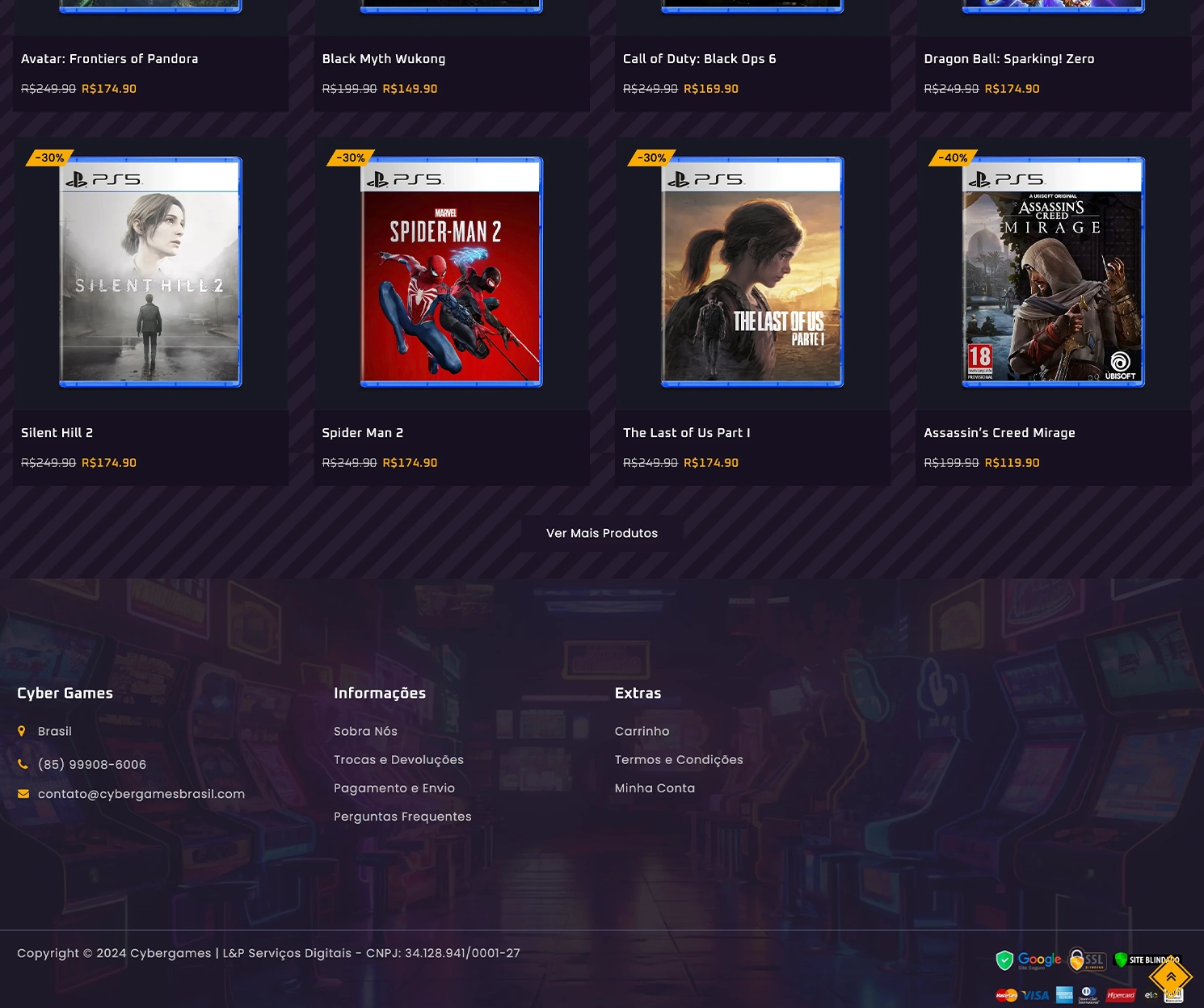Click the Cyber Games footer heading

coord(65,693)
